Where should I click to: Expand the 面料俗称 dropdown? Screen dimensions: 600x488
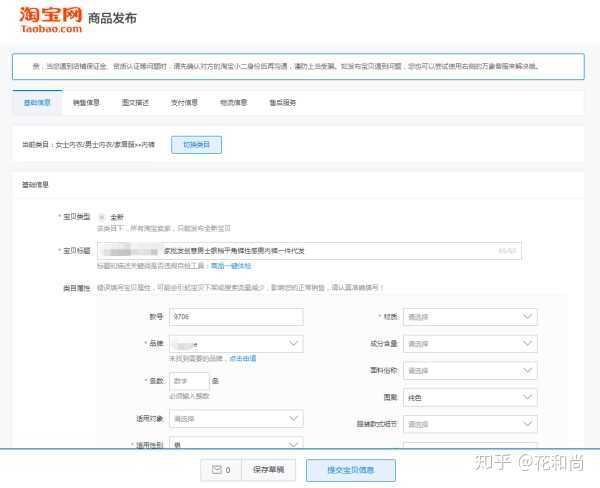(469, 370)
